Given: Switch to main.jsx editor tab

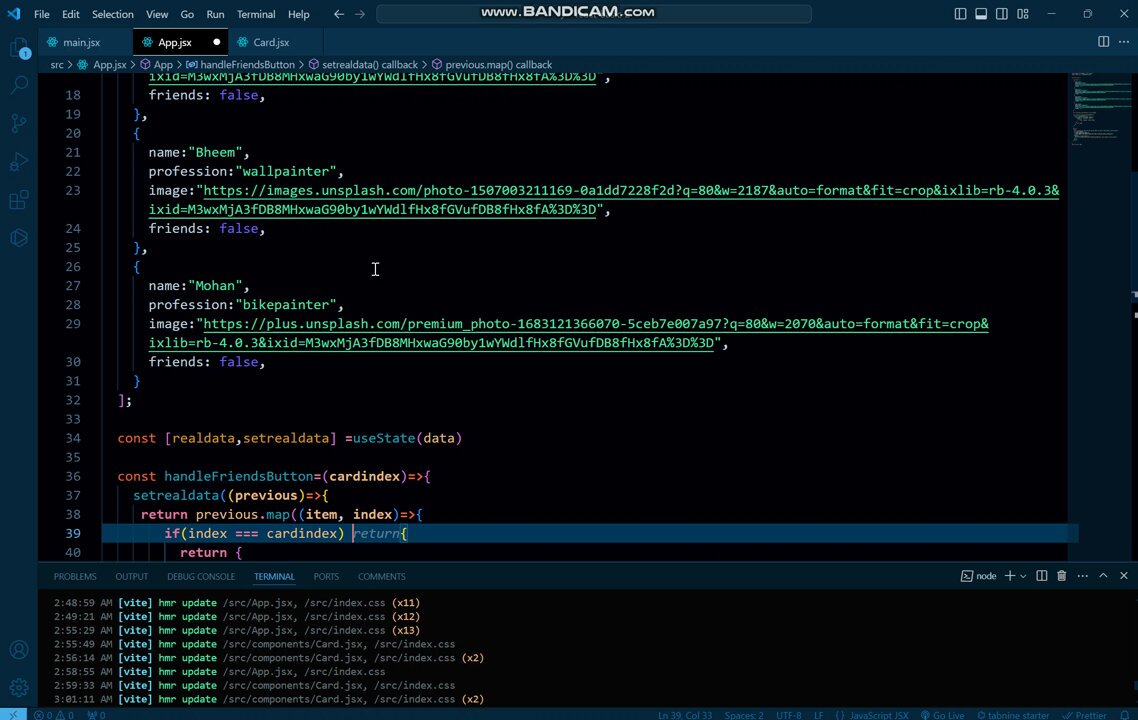Looking at the screenshot, I should pos(81,42).
